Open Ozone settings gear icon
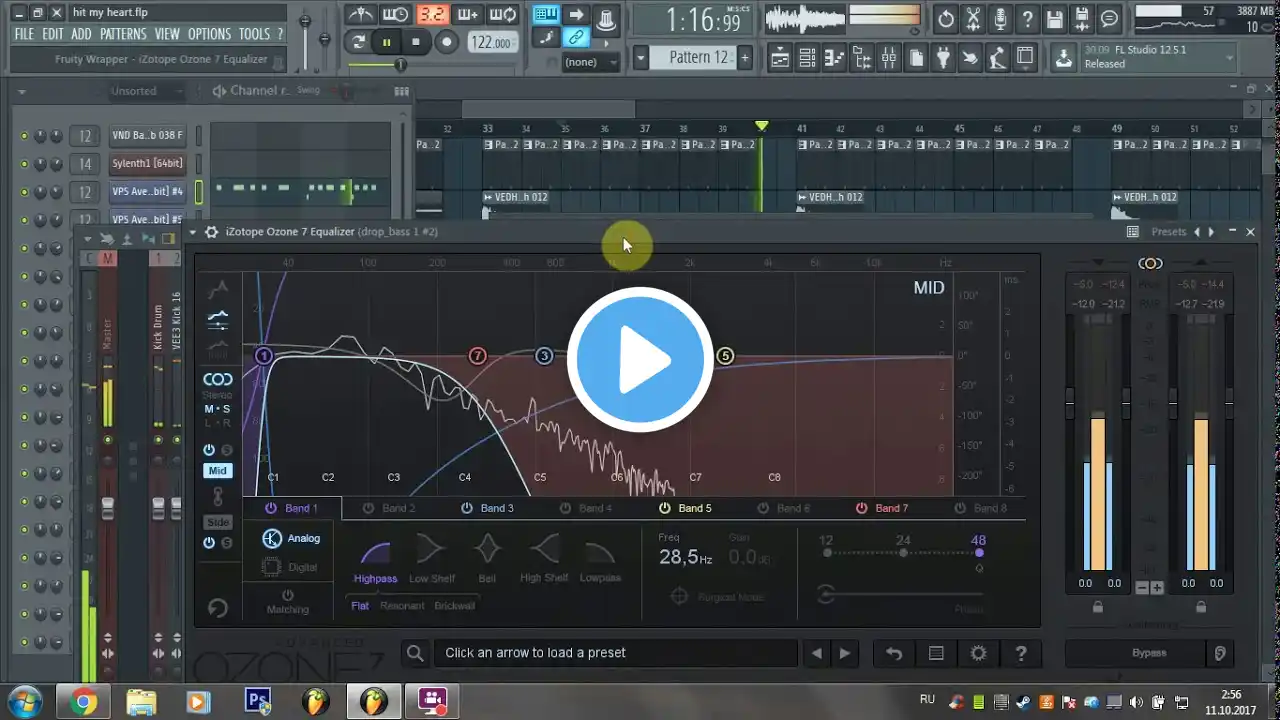This screenshot has width=1280, height=720. pyautogui.click(x=978, y=653)
